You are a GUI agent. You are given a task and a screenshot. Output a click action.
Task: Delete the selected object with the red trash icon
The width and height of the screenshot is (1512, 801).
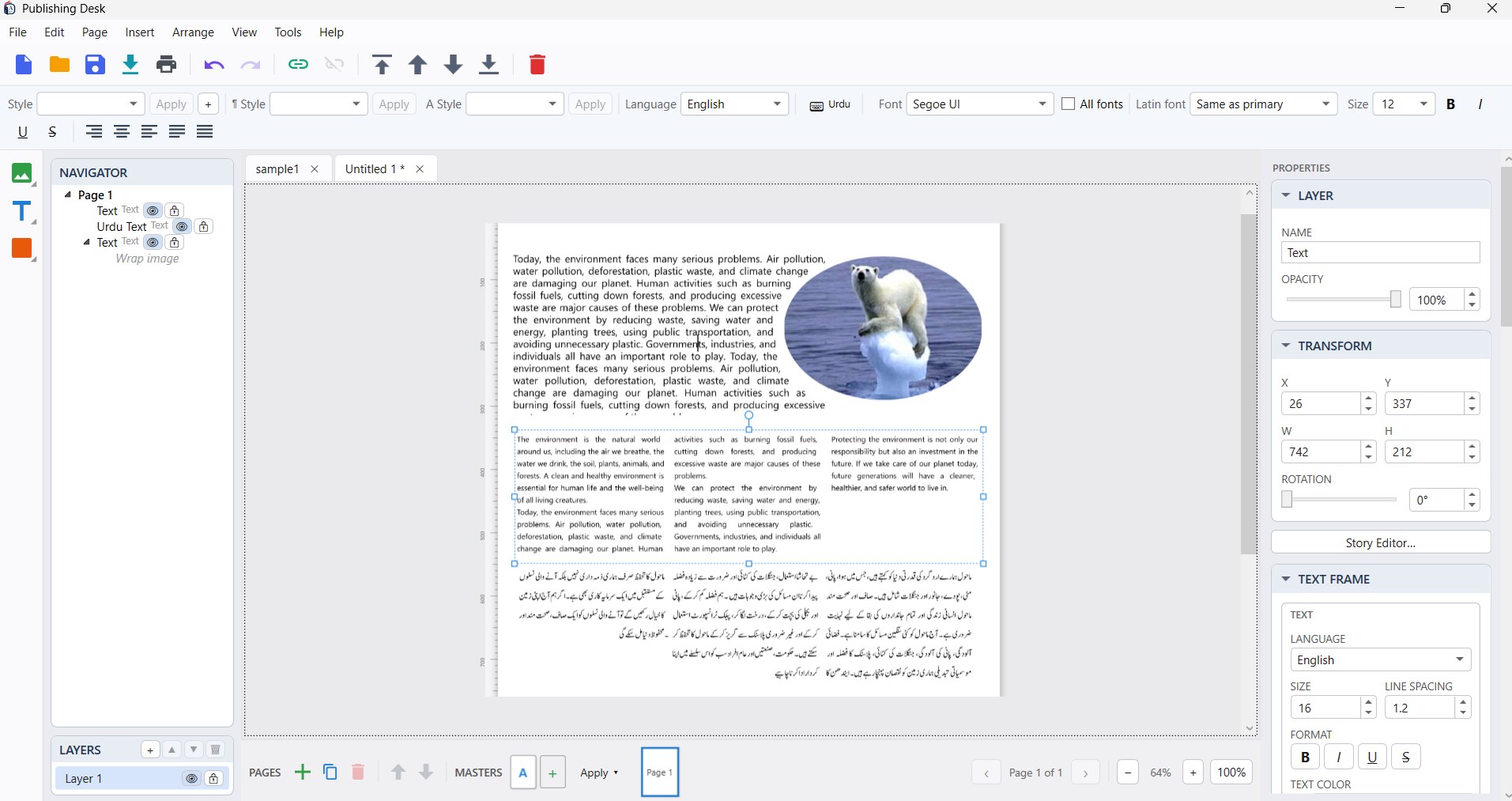(537, 65)
